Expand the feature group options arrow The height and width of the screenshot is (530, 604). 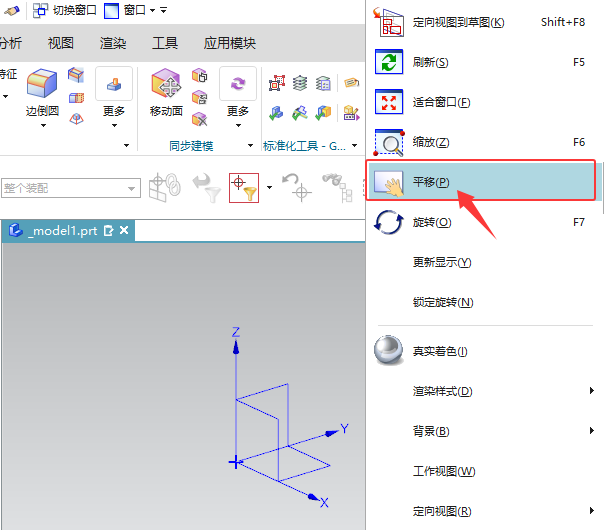[126, 146]
